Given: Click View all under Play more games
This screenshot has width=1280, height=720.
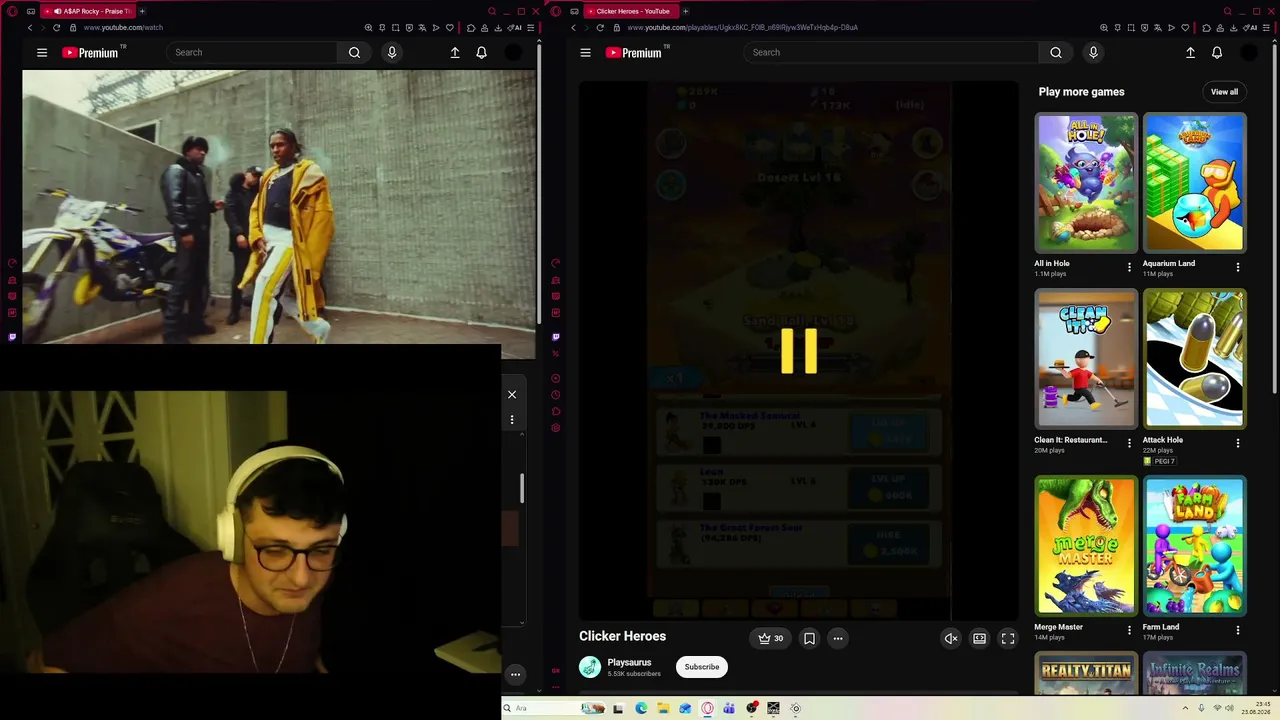Looking at the screenshot, I should tap(1224, 92).
